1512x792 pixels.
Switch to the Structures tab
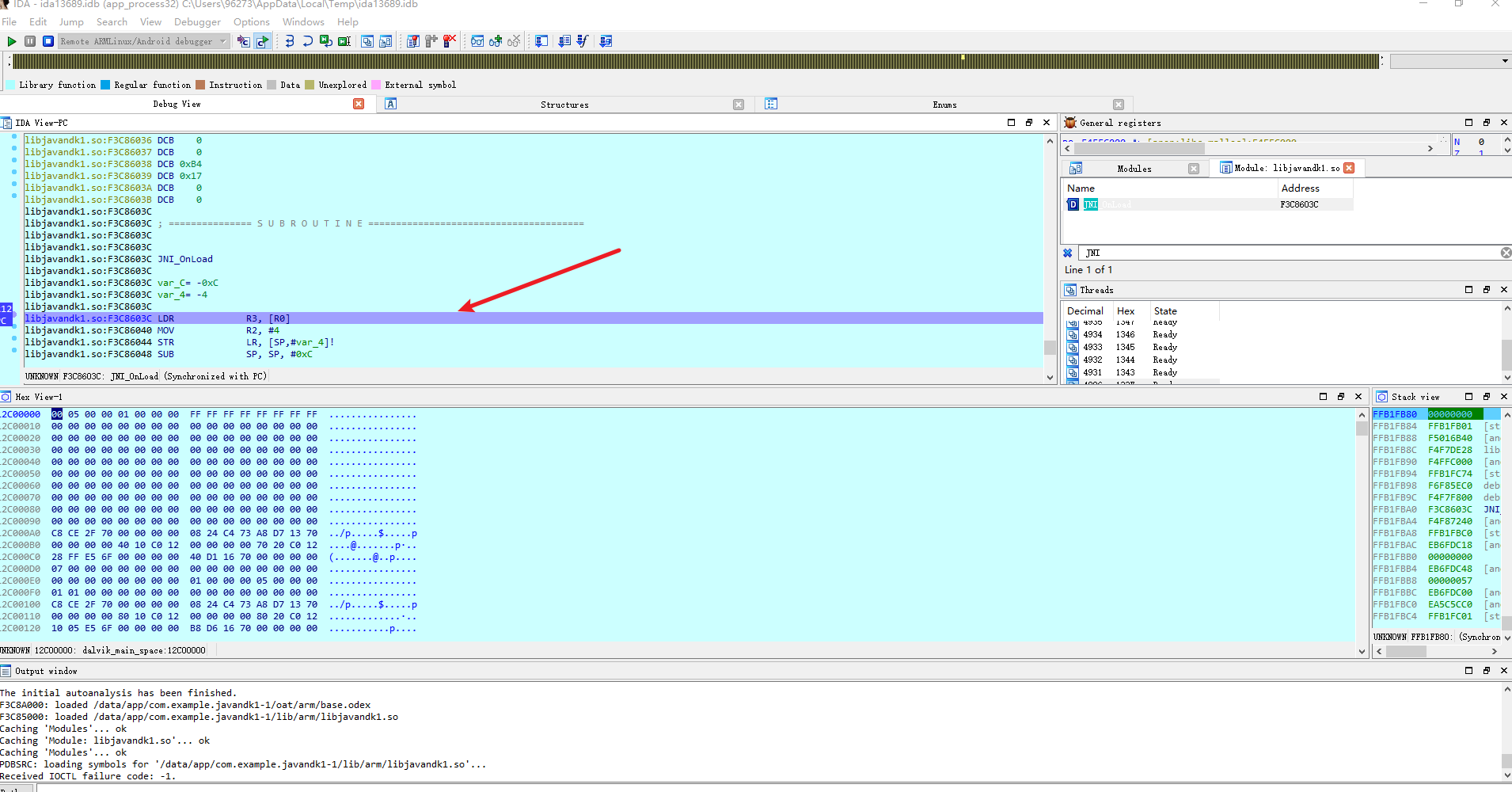click(x=564, y=105)
